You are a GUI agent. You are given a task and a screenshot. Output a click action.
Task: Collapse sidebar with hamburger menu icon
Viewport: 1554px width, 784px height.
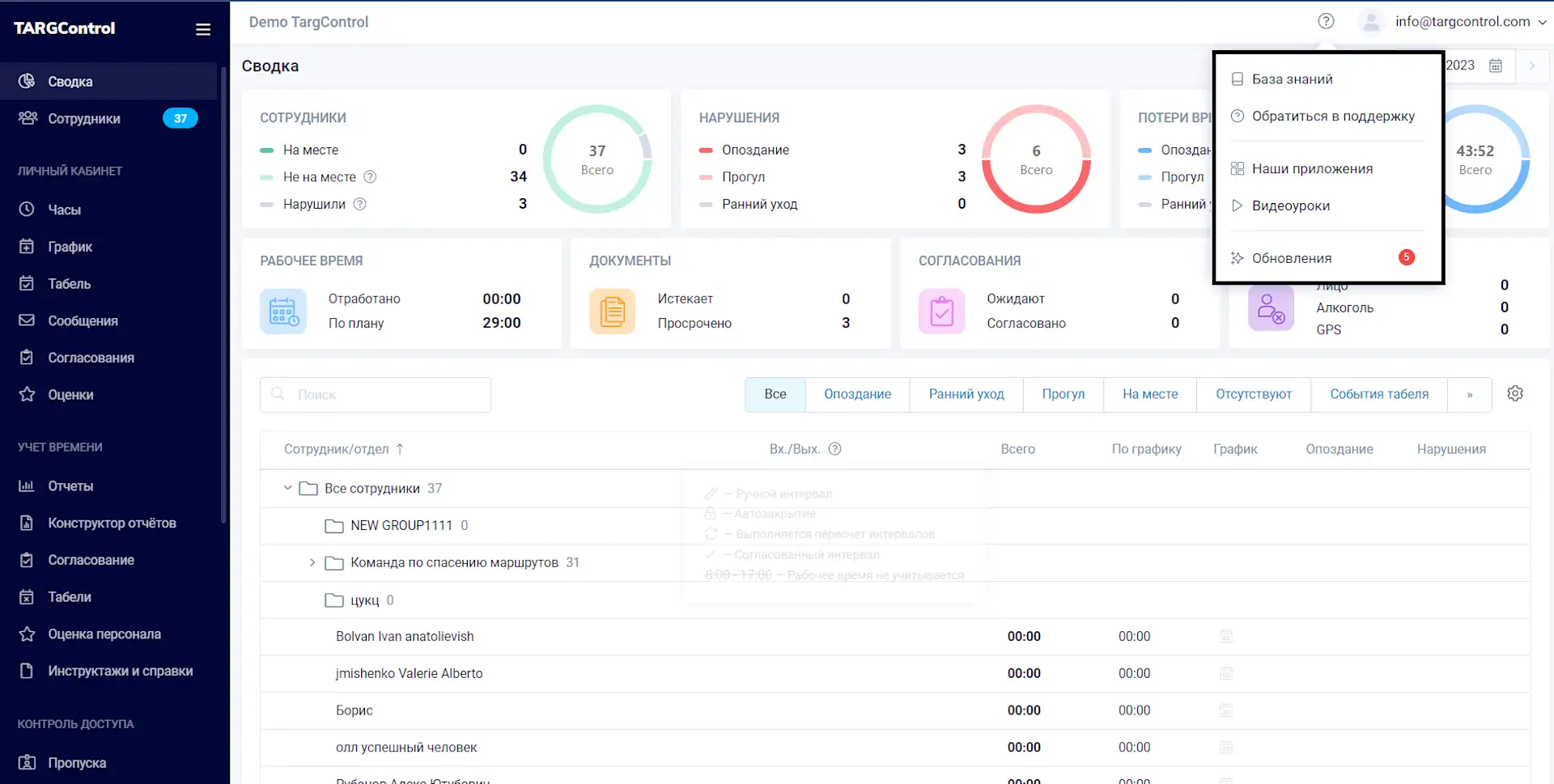click(203, 29)
